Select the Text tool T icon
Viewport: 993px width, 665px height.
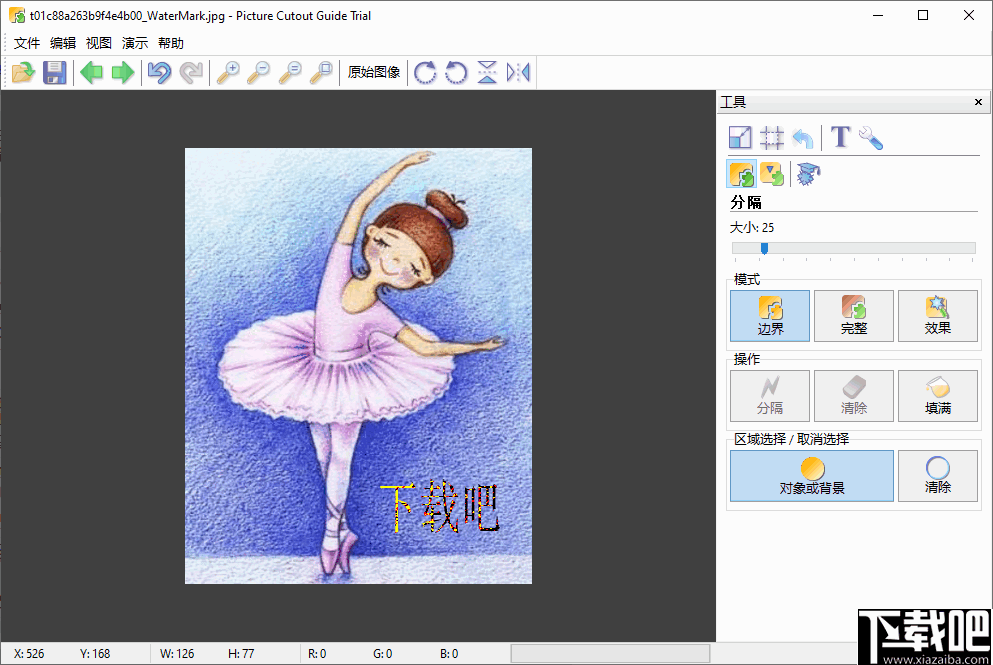pos(840,137)
